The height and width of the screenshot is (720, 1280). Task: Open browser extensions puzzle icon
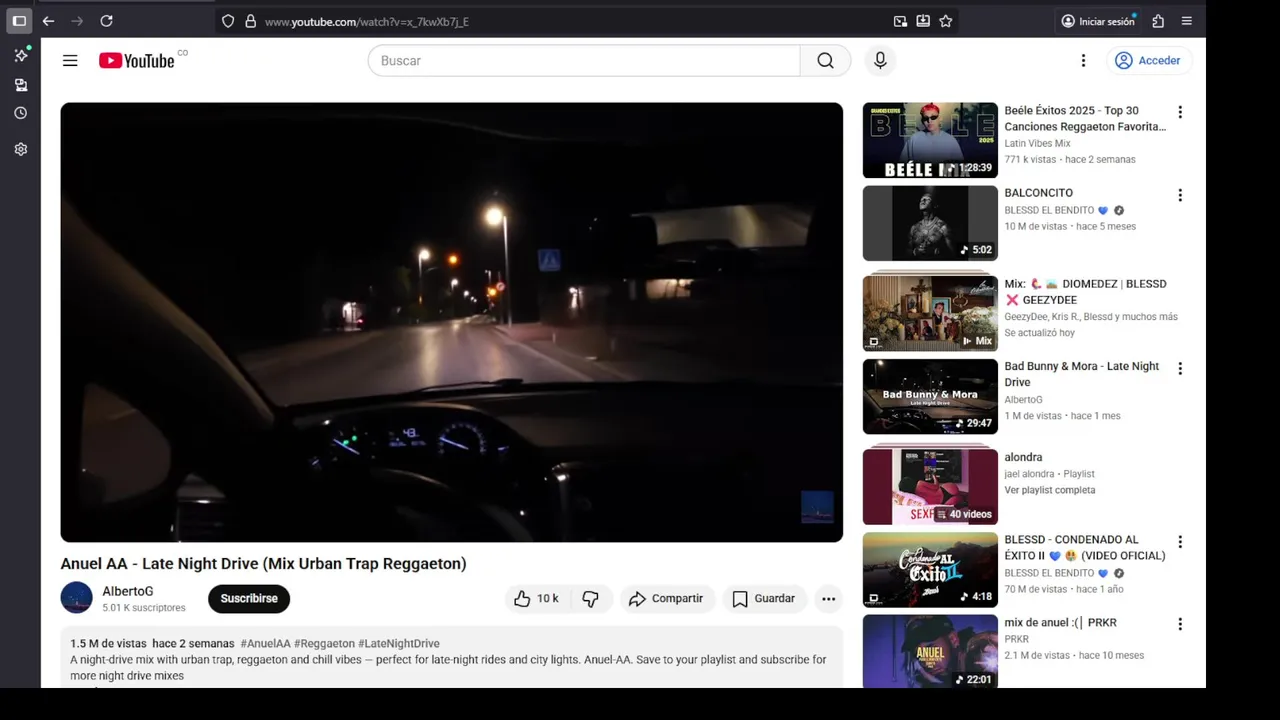(x=1158, y=21)
